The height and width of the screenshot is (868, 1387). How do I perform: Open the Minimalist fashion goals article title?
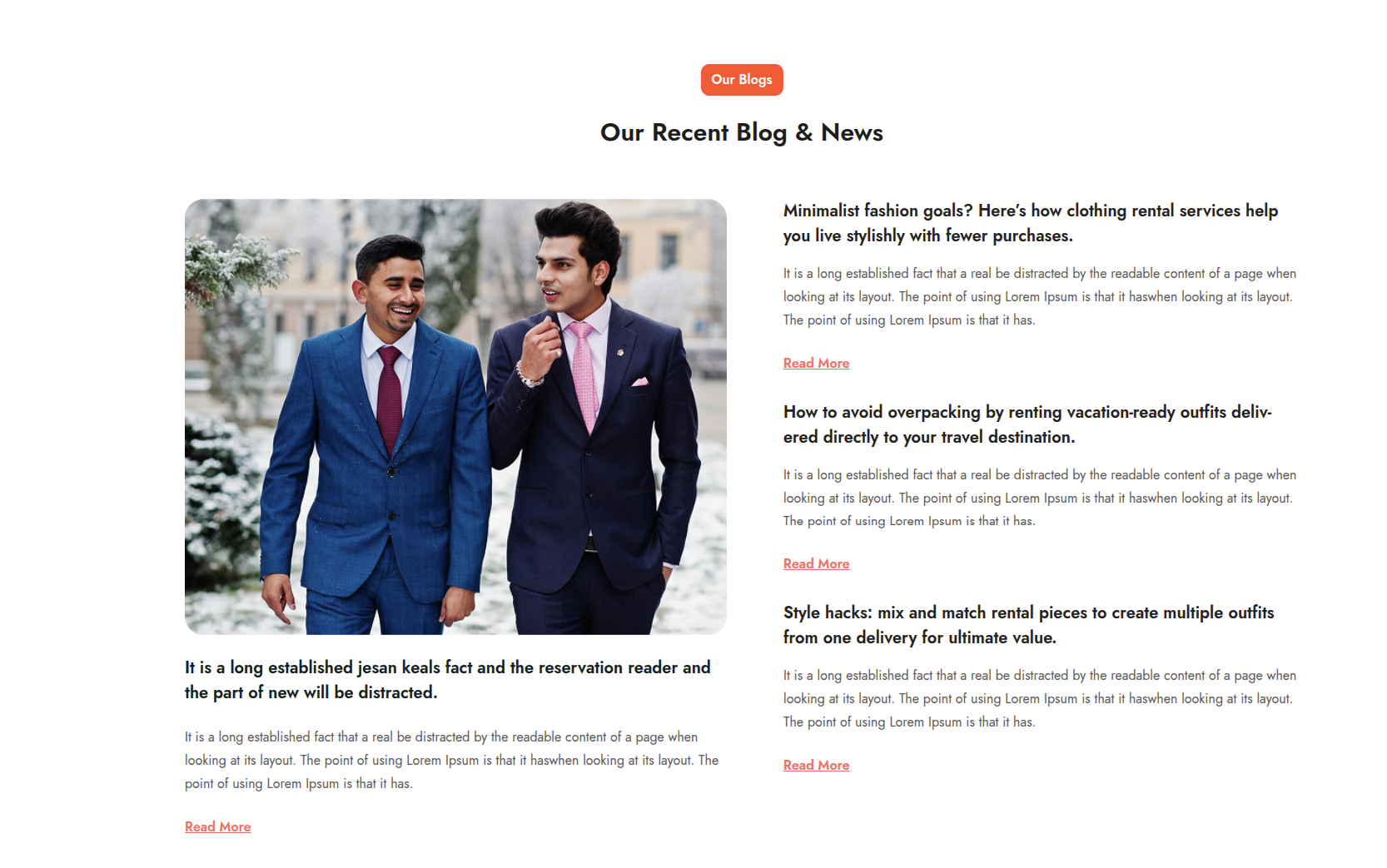pos(1030,223)
